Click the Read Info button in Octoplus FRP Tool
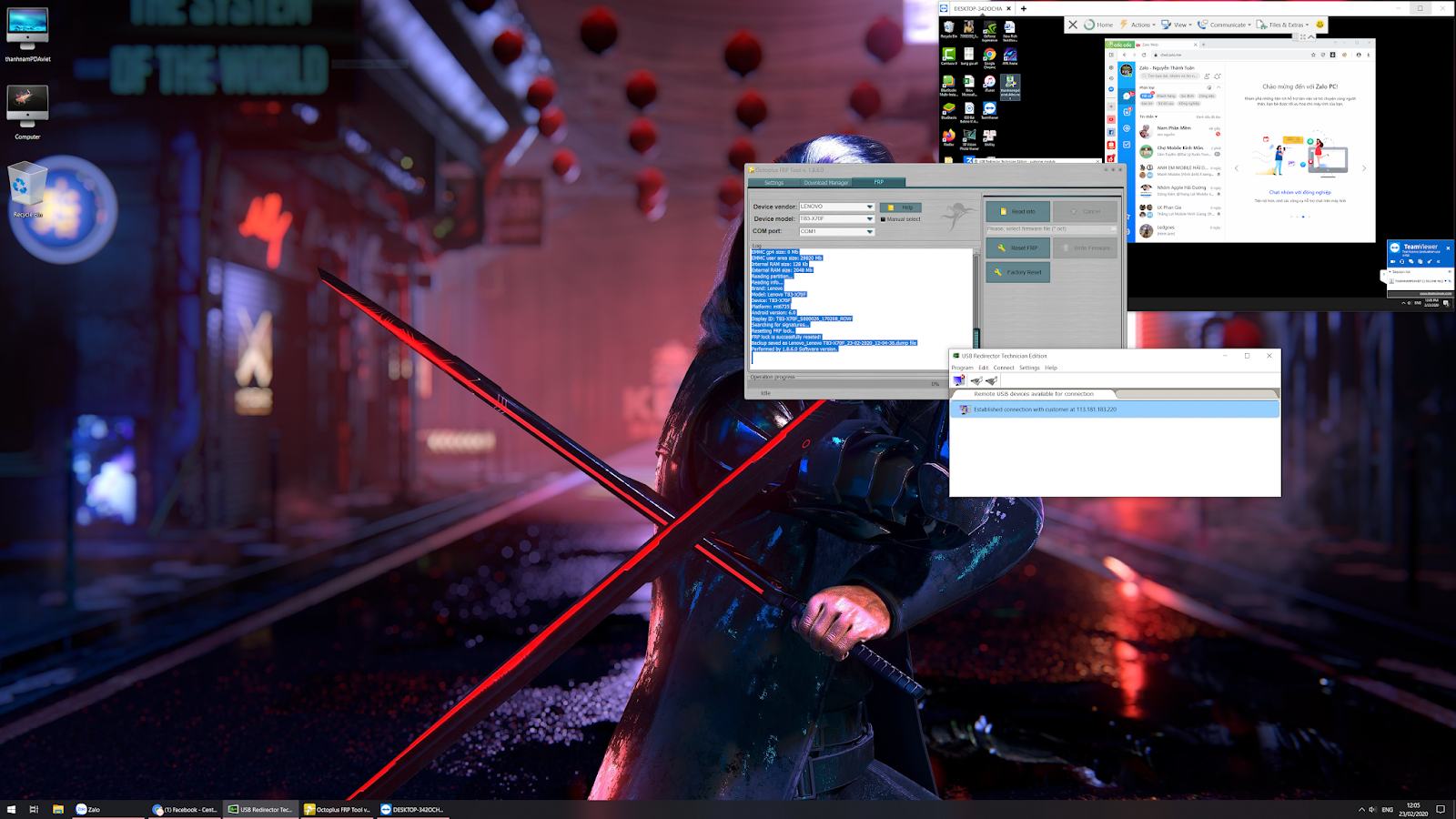 coord(1017,211)
